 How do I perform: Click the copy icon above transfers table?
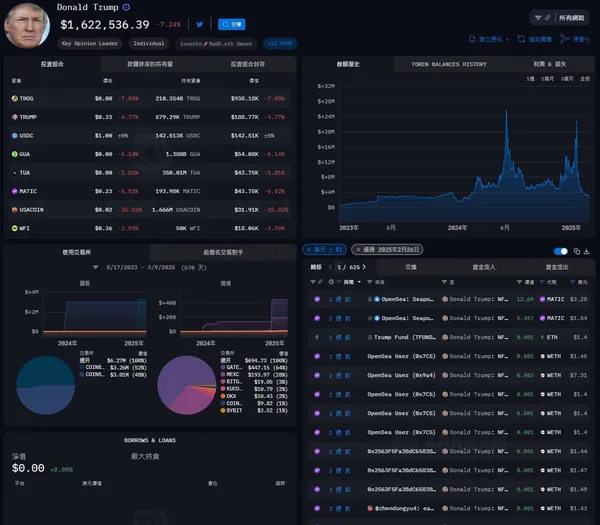(x=577, y=251)
